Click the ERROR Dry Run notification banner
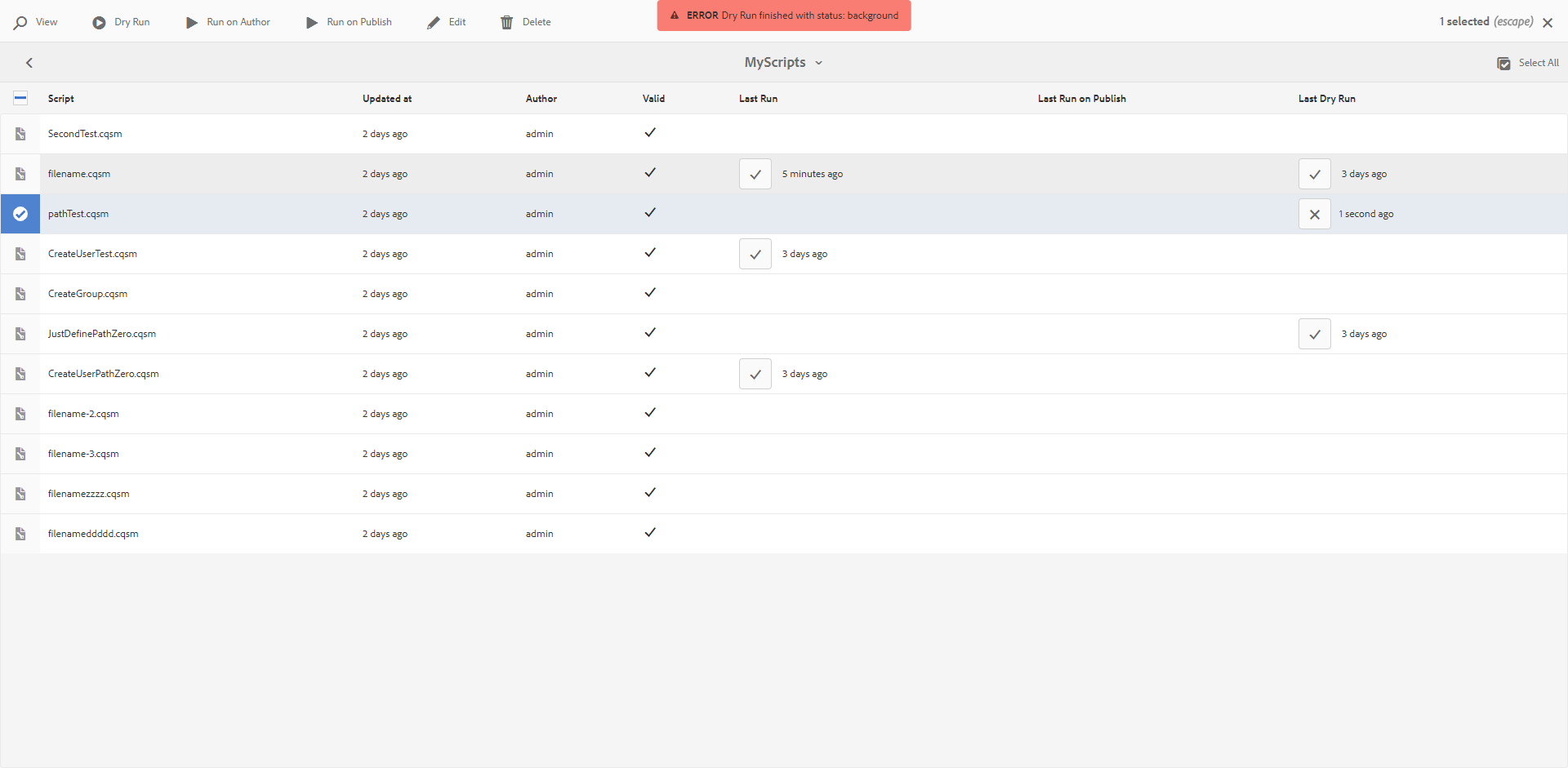 783,16
